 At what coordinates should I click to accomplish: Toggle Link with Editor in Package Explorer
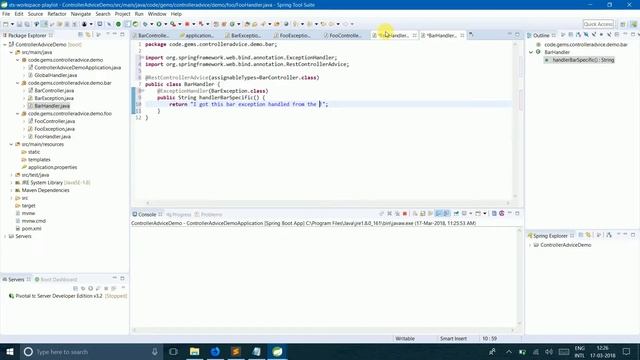[88, 35]
